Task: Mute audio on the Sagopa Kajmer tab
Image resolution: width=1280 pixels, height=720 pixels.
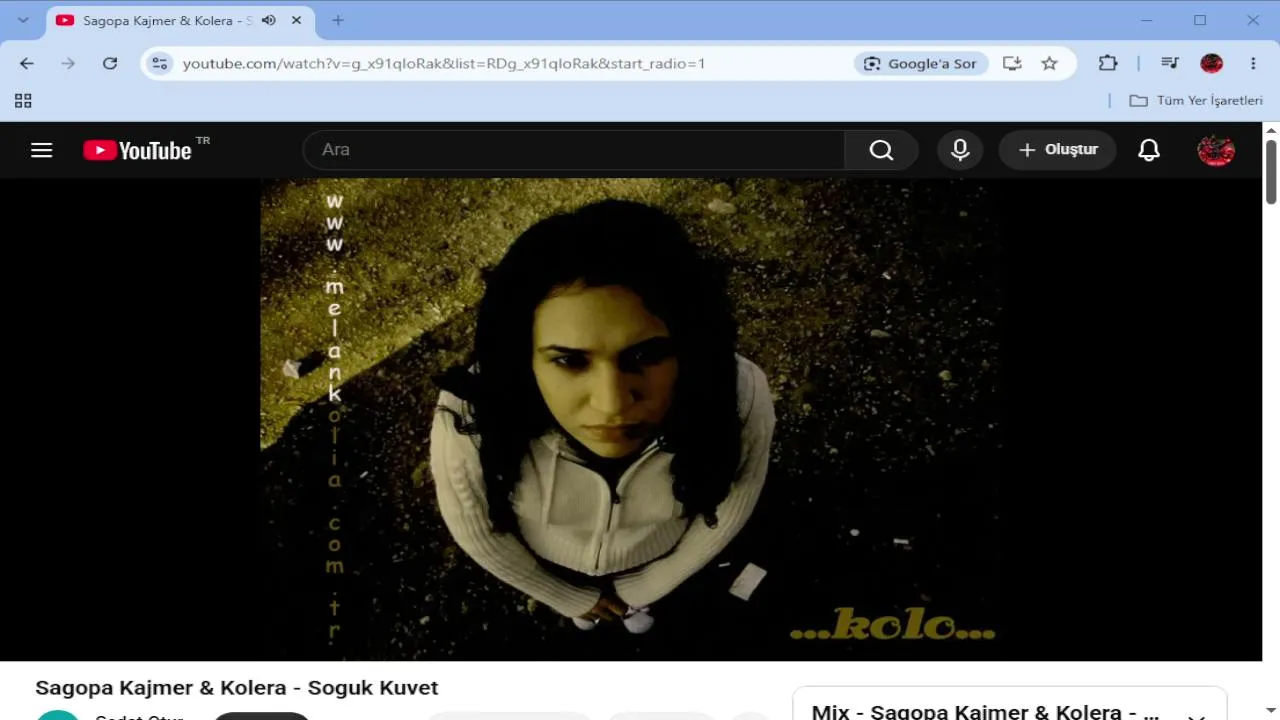Action: (269, 20)
